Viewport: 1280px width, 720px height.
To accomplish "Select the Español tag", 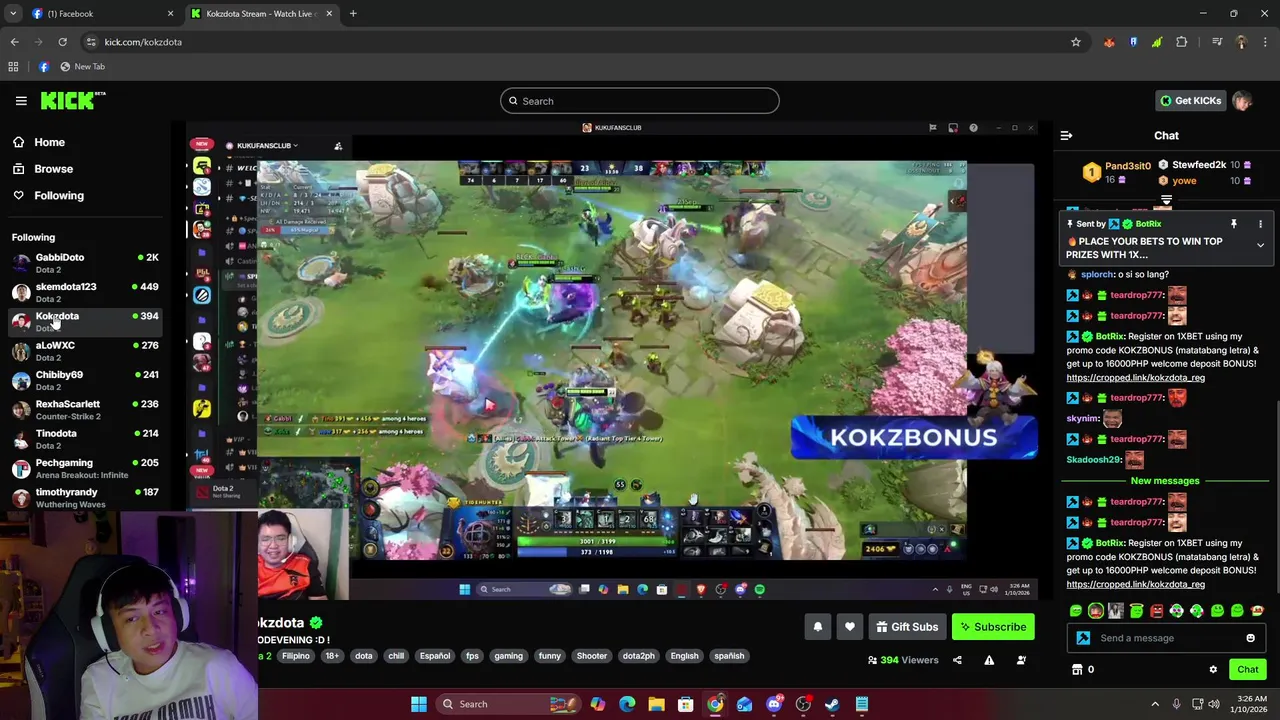I will coord(434,656).
